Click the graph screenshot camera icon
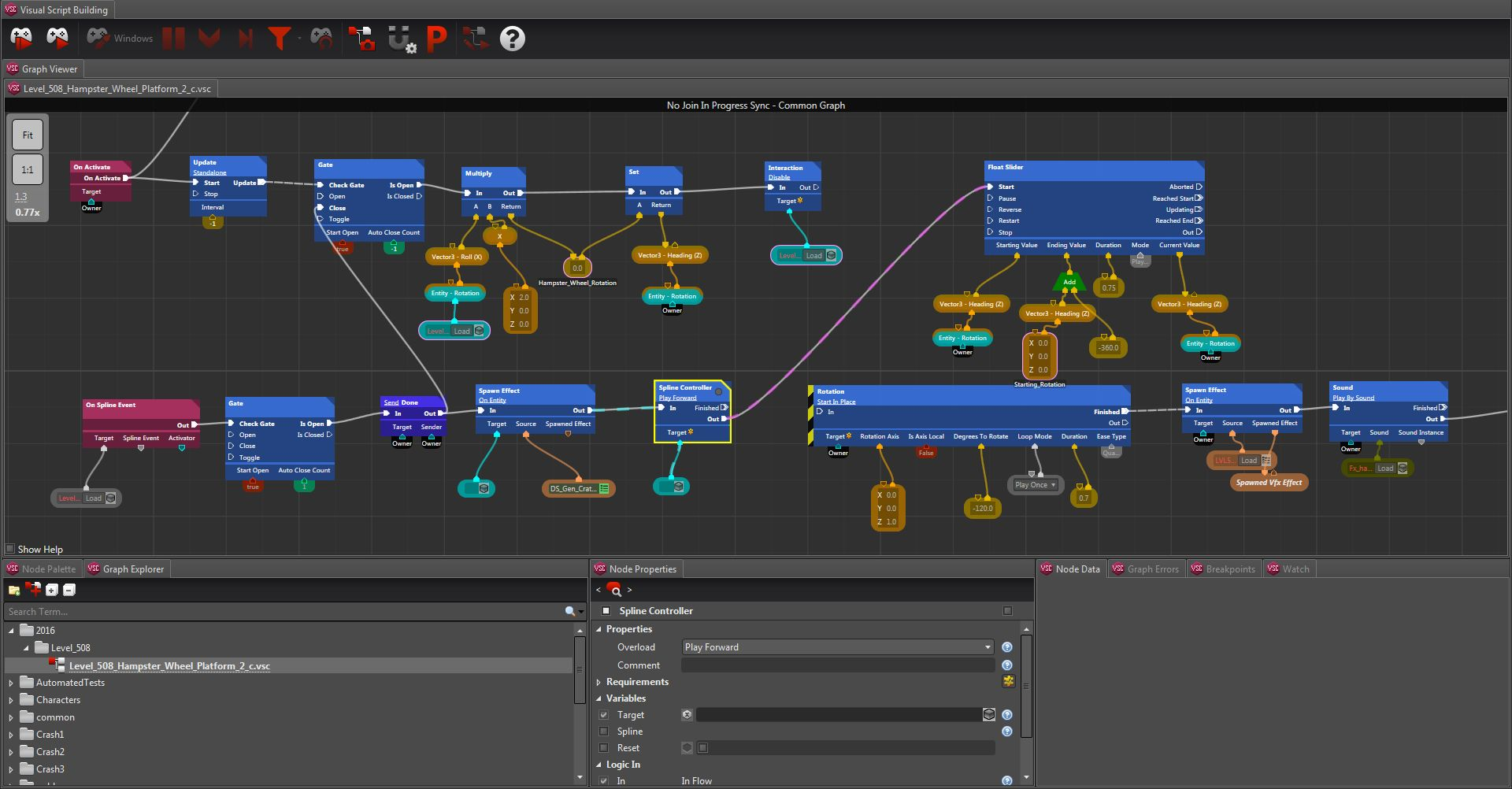 [362, 38]
